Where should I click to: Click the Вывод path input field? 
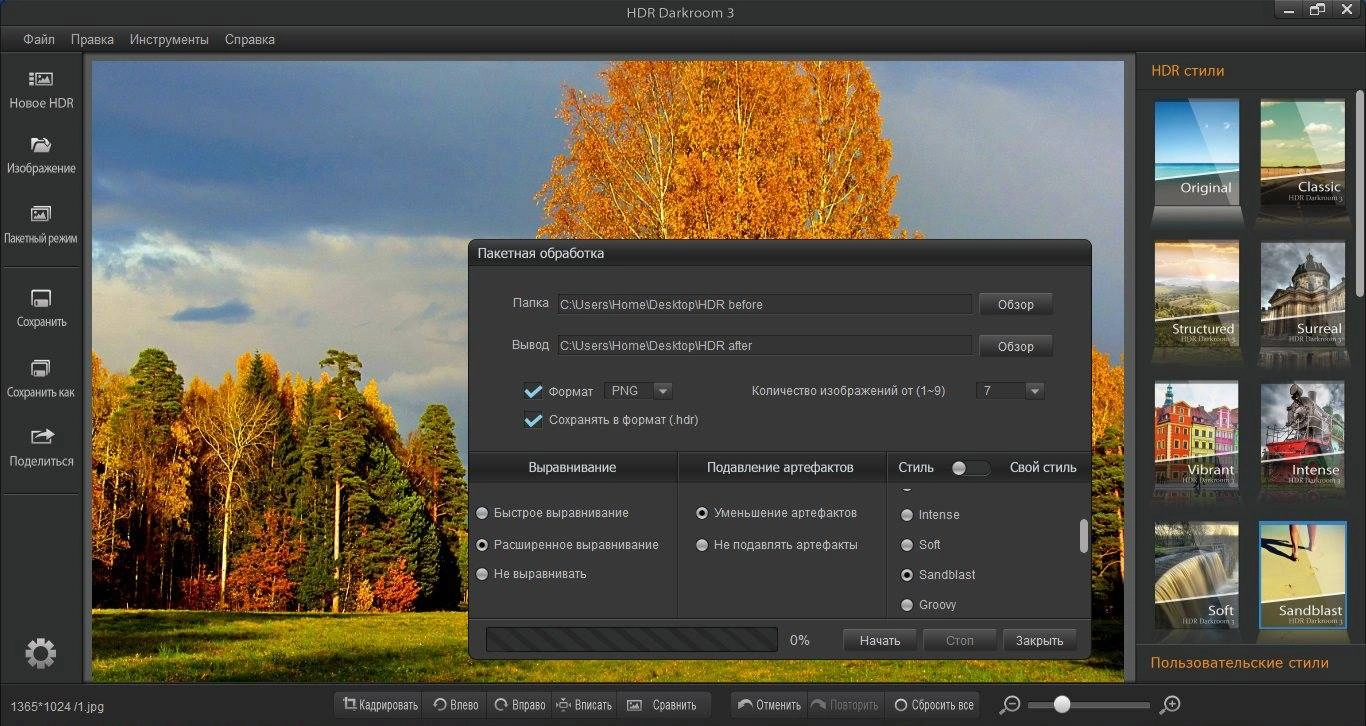point(764,346)
